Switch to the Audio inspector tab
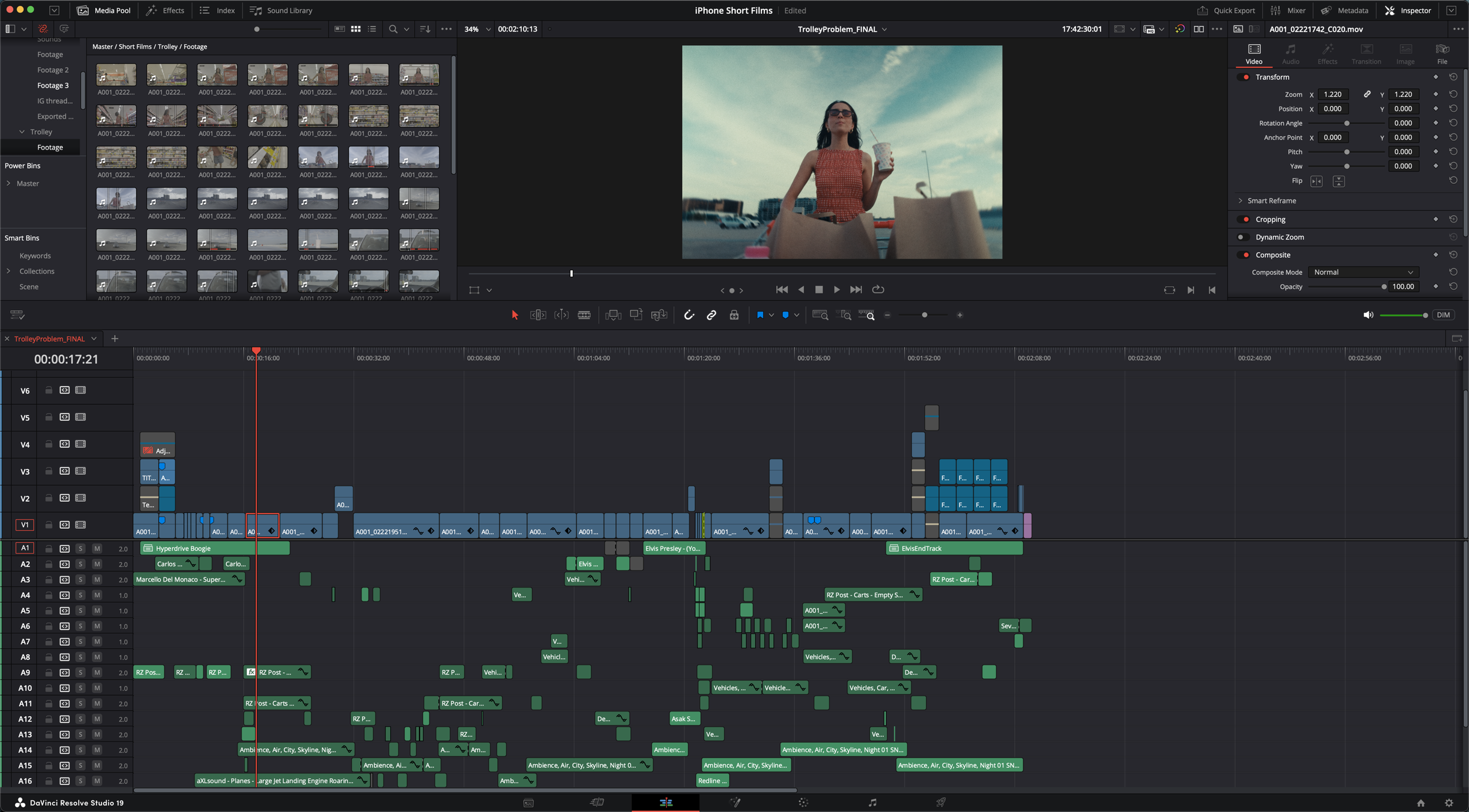This screenshot has width=1469, height=812. [1290, 53]
